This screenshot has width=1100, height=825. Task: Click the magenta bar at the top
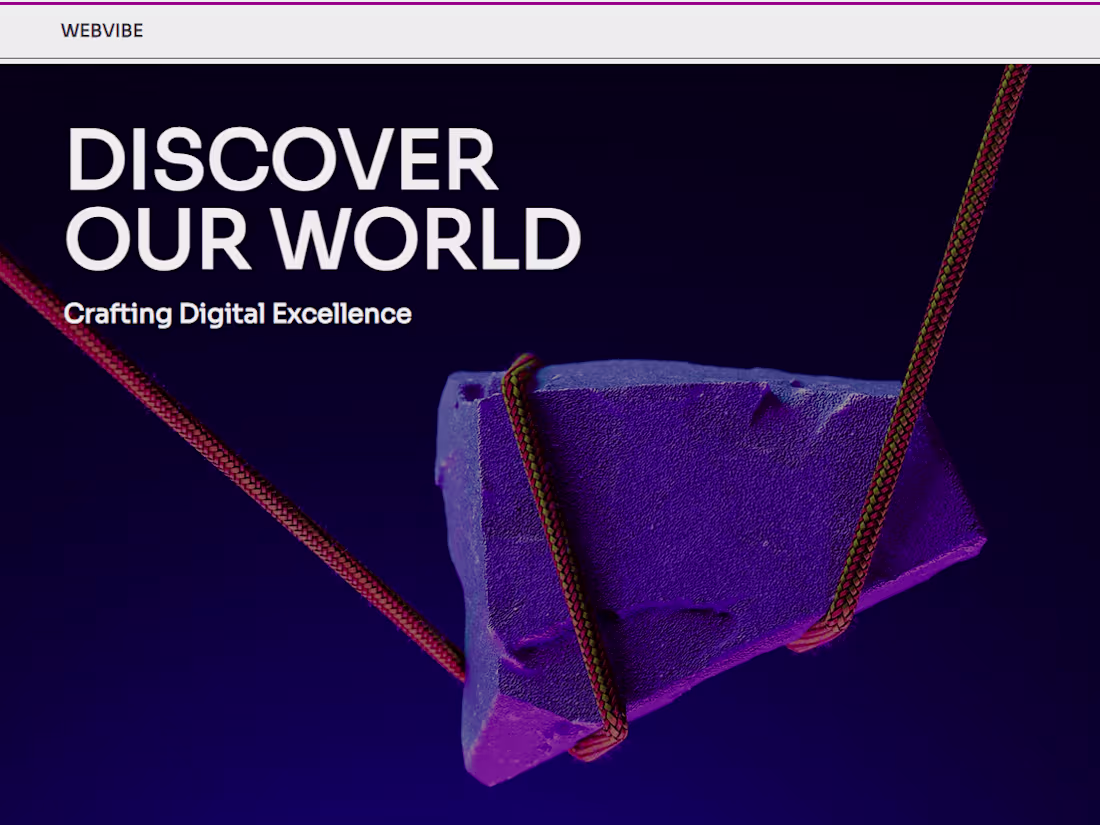coord(550,4)
